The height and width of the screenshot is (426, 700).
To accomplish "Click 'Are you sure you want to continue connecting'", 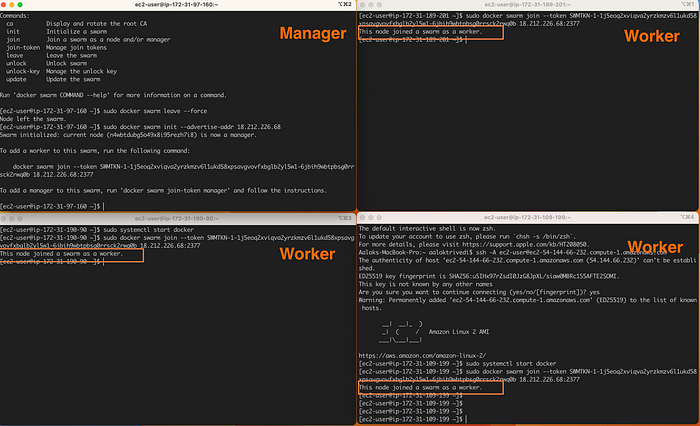I will [479, 292].
